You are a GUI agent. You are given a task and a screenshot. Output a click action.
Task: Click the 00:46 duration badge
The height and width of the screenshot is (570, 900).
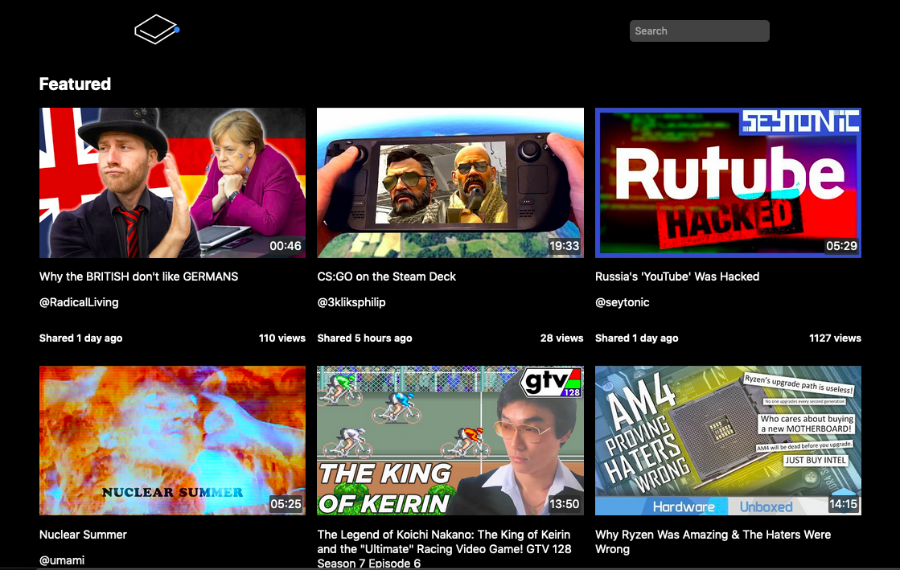tap(285, 246)
